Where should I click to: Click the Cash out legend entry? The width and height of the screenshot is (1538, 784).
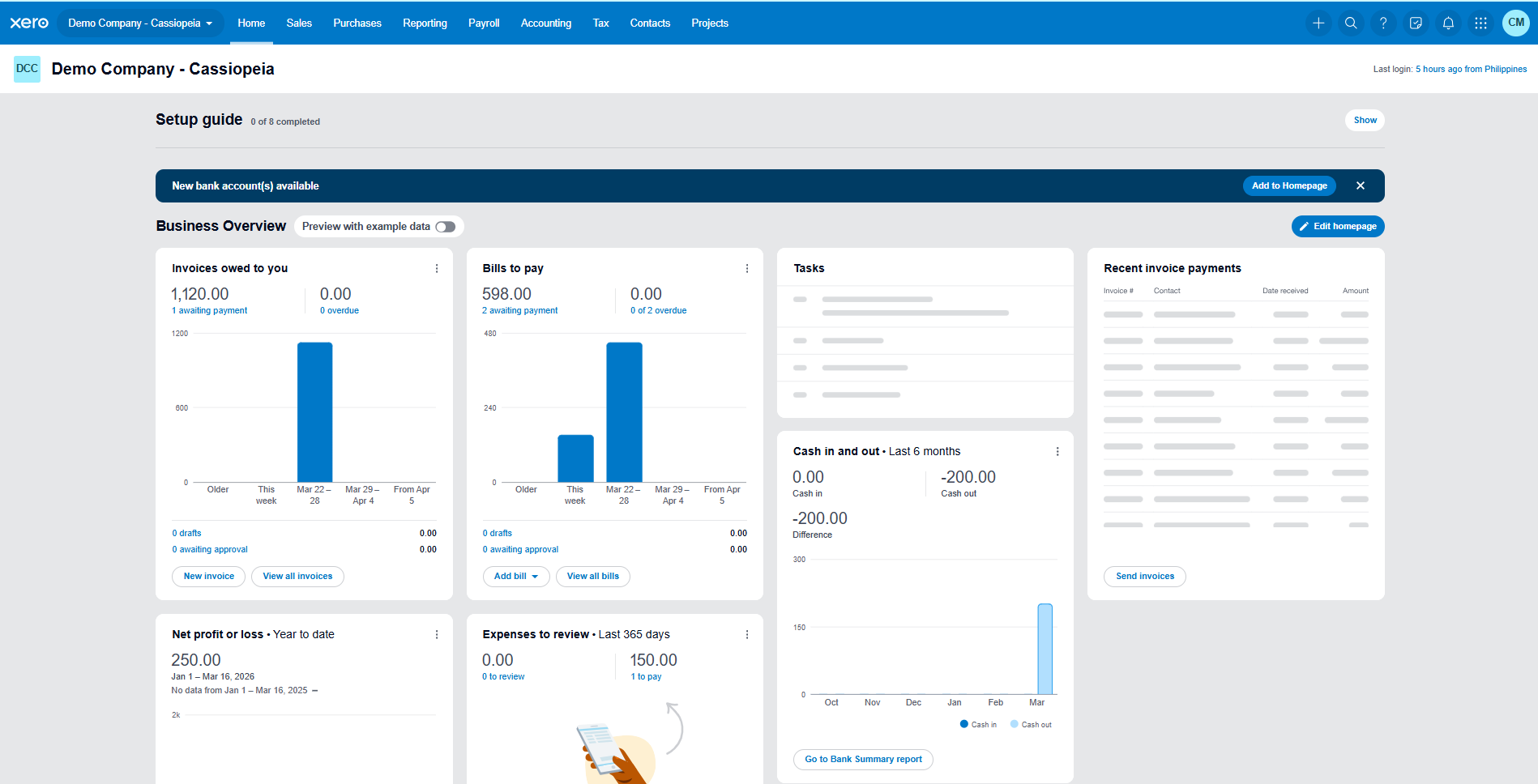click(1031, 724)
